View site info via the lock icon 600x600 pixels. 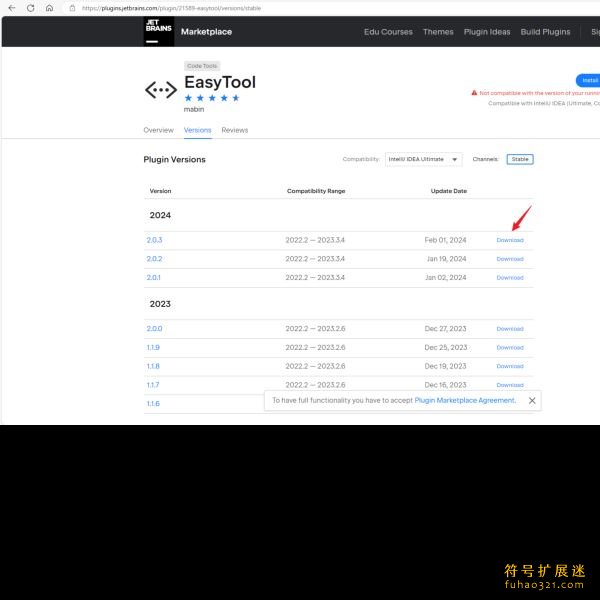click(72, 8)
